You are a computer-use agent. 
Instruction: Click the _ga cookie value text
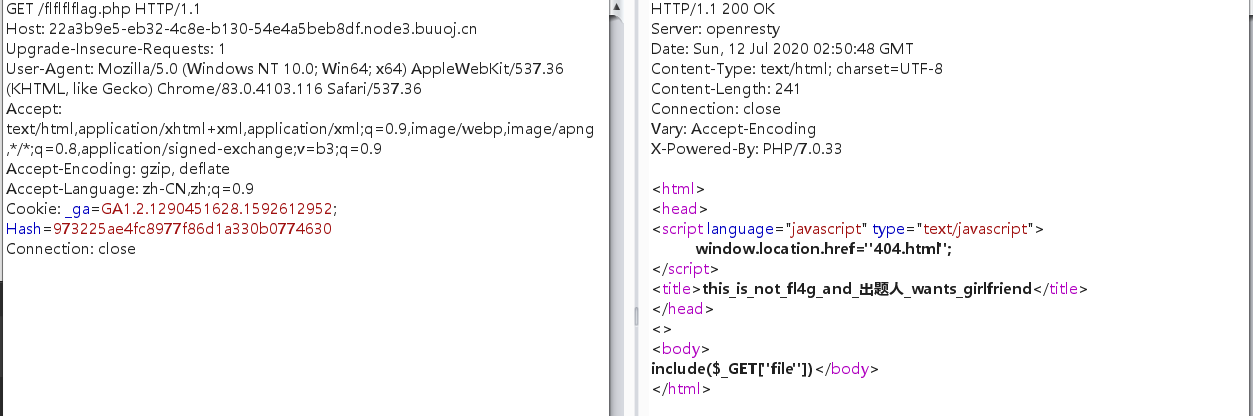click(x=219, y=209)
